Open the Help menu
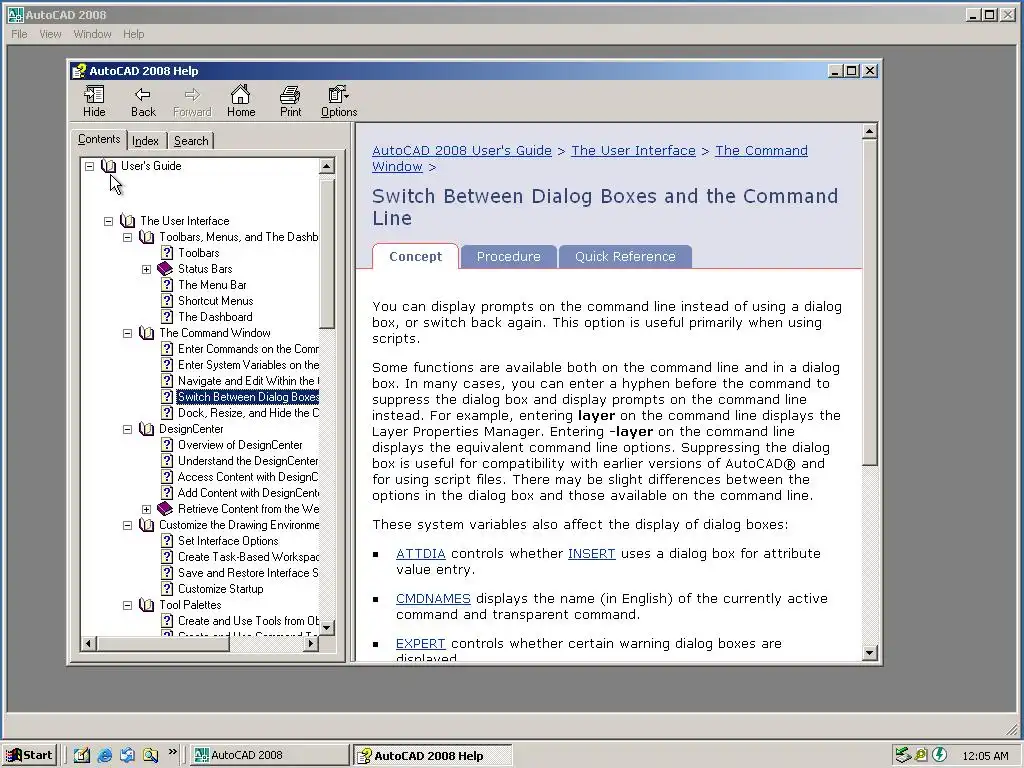The width and height of the screenshot is (1024, 768). coord(133,34)
